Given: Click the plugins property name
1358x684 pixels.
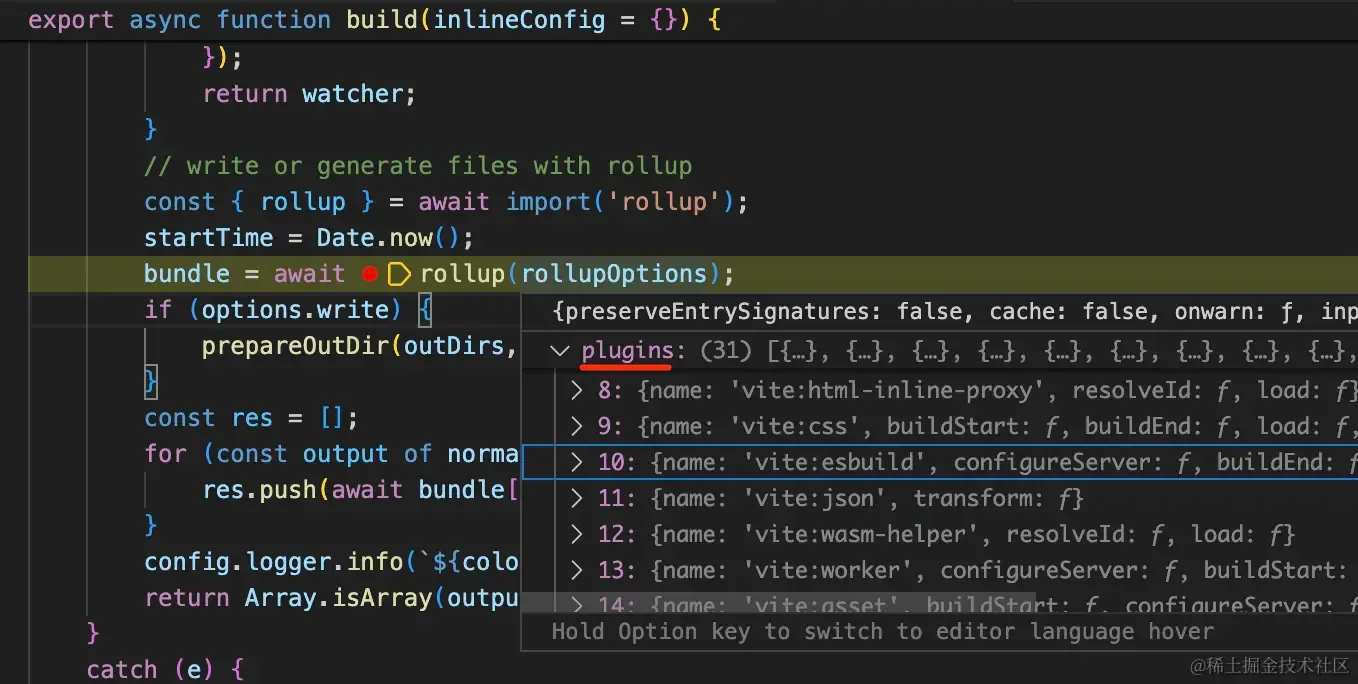Looking at the screenshot, I should point(627,352).
